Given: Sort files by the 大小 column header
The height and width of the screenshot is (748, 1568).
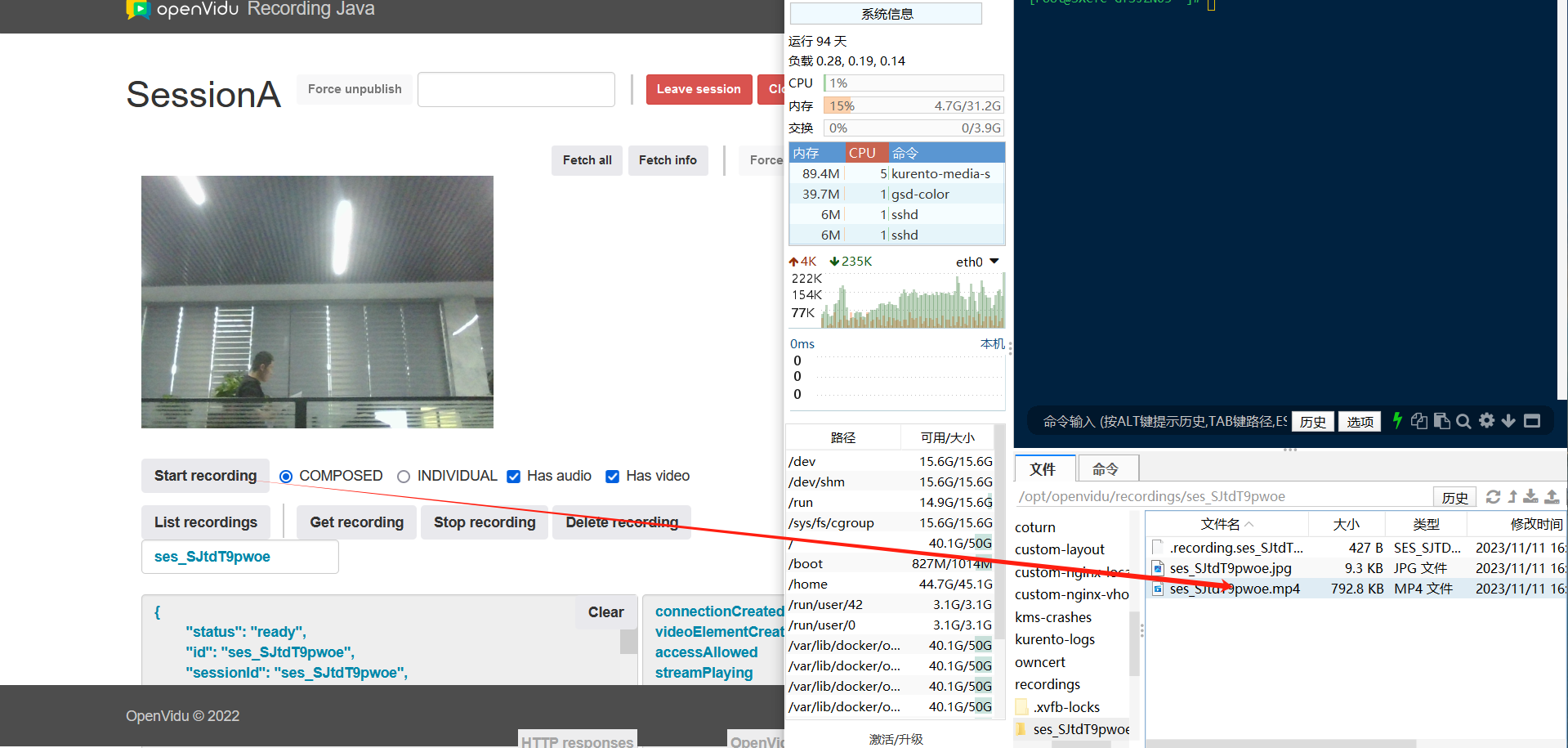Looking at the screenshot, I should (x=1347, y=524).
